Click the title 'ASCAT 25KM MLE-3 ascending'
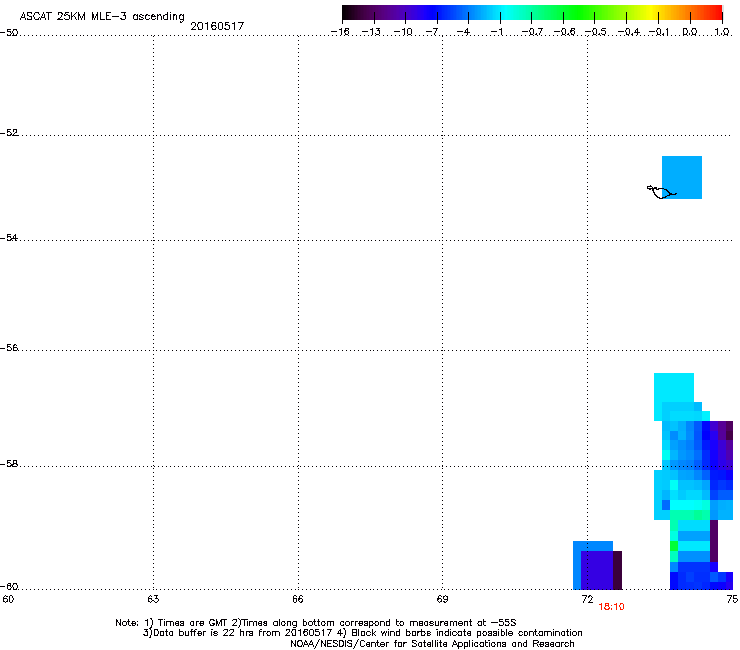Viewport: 740px width, 650px height. (x=102, y=17)
